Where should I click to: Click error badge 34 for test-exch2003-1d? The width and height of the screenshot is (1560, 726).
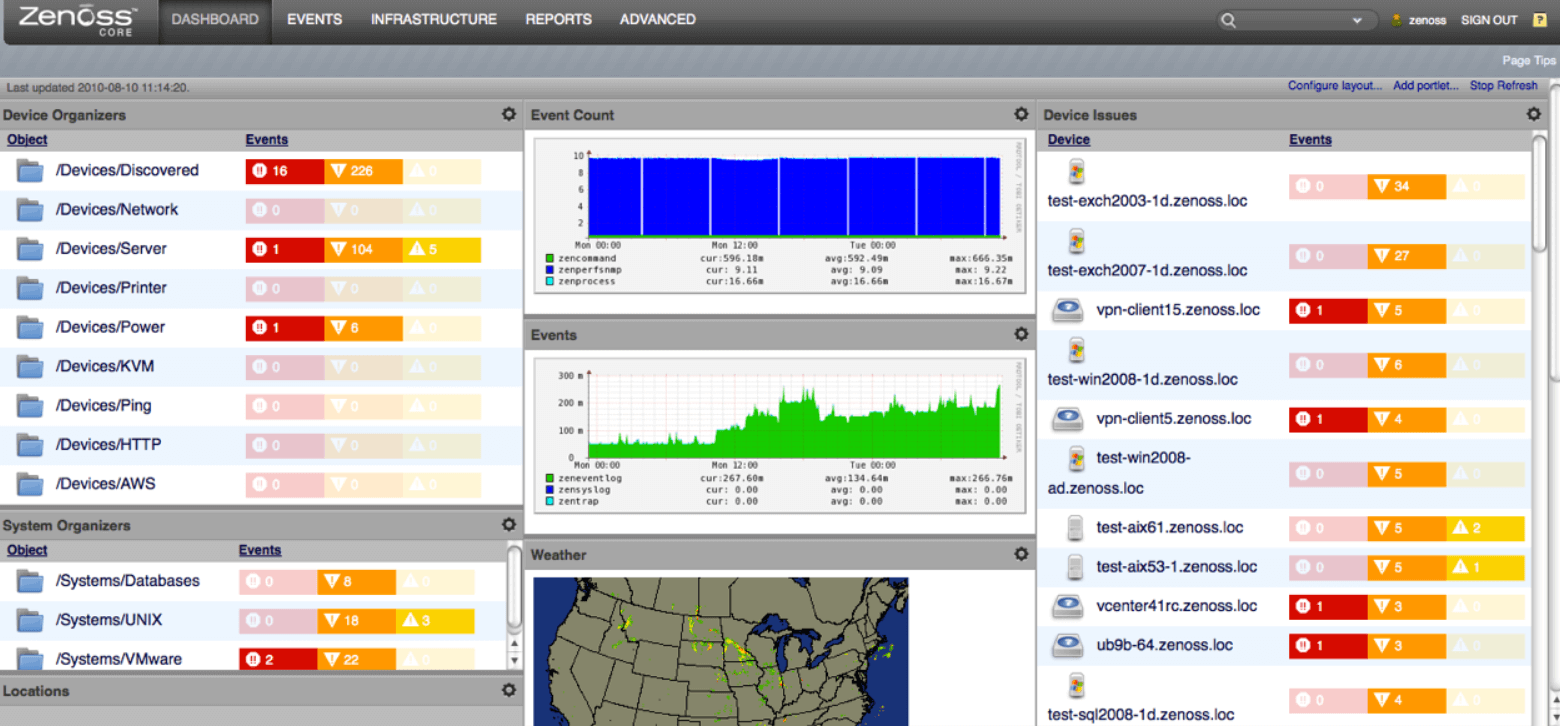pos(1407,186)
